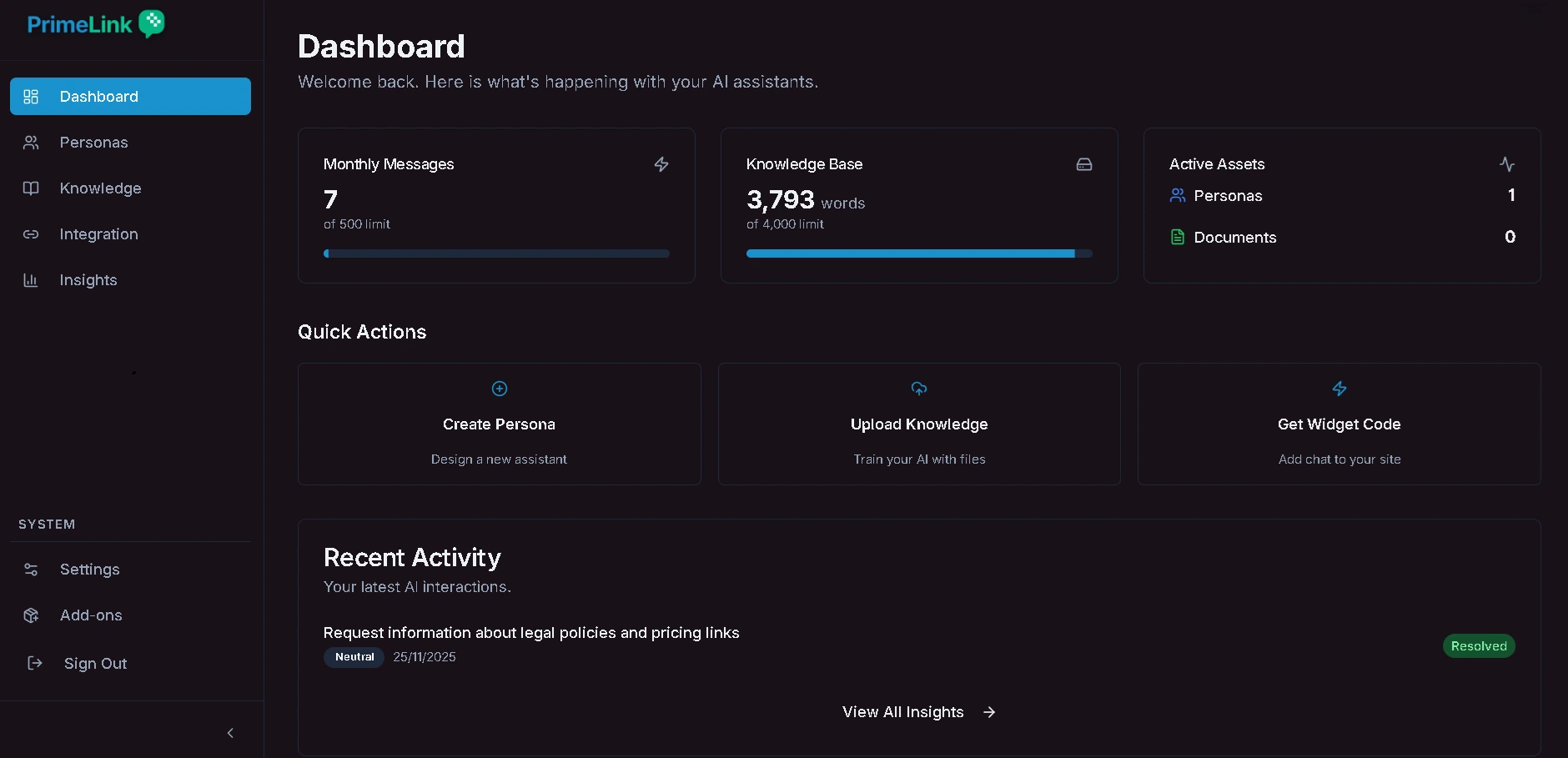Select the Dashboard grid icon
1568x758 pixels.
31,96
